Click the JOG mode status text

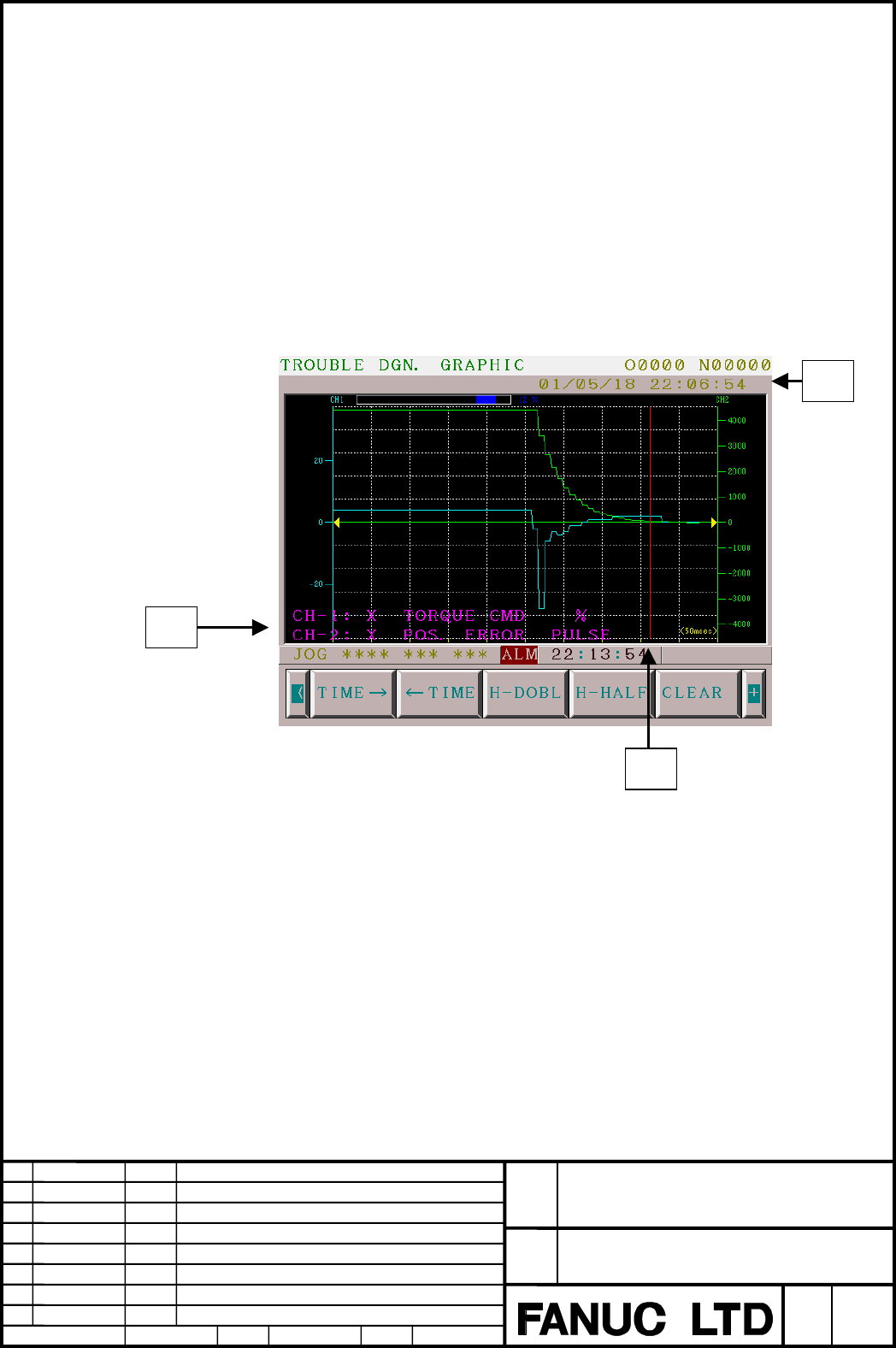pos(310,654)
